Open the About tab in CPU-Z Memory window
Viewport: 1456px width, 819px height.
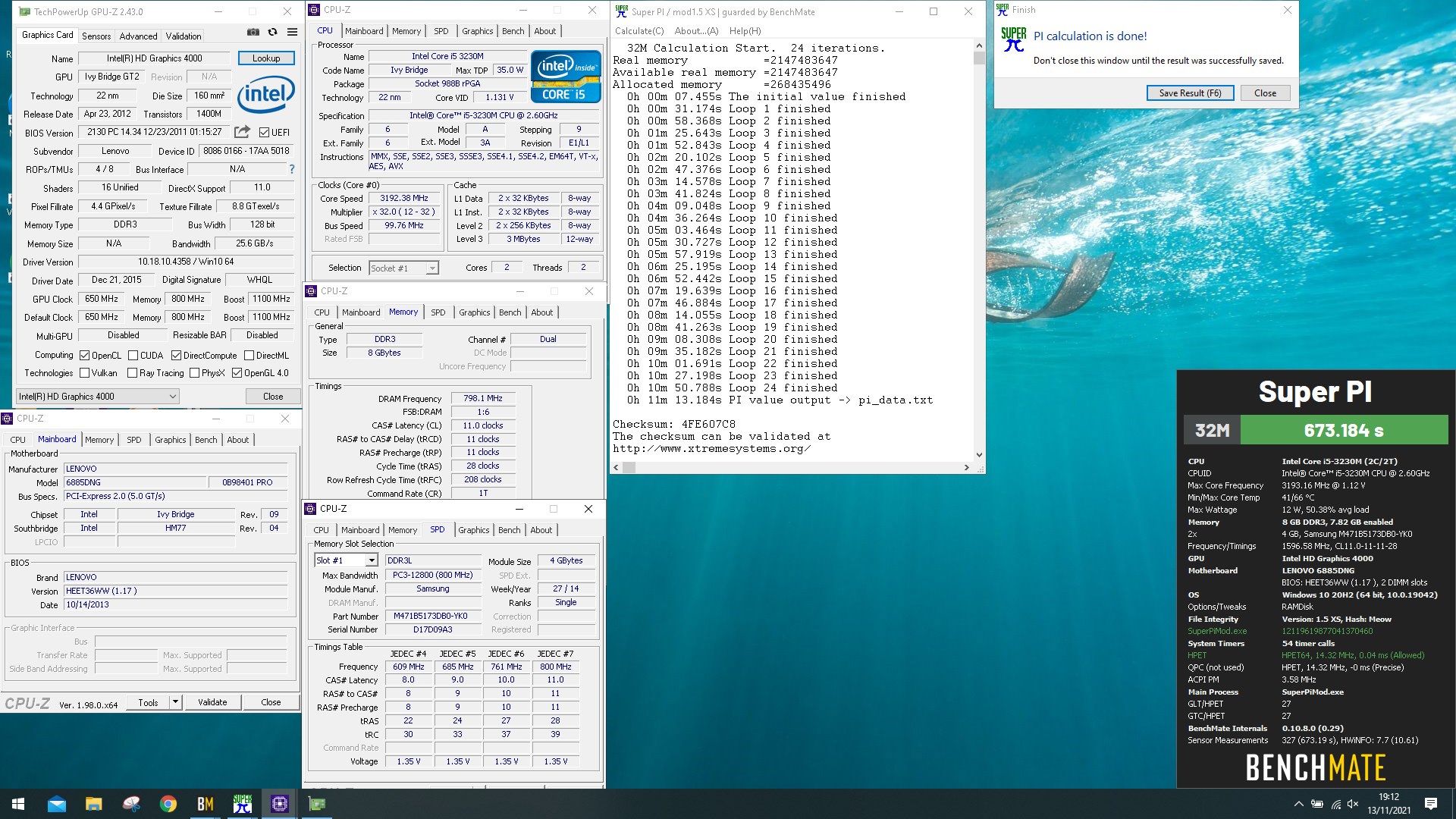(541, 312)
